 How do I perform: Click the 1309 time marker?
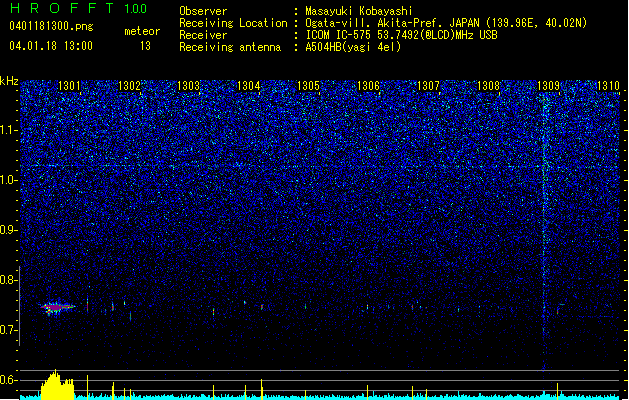pyautogui.click(x=548, y=86)
